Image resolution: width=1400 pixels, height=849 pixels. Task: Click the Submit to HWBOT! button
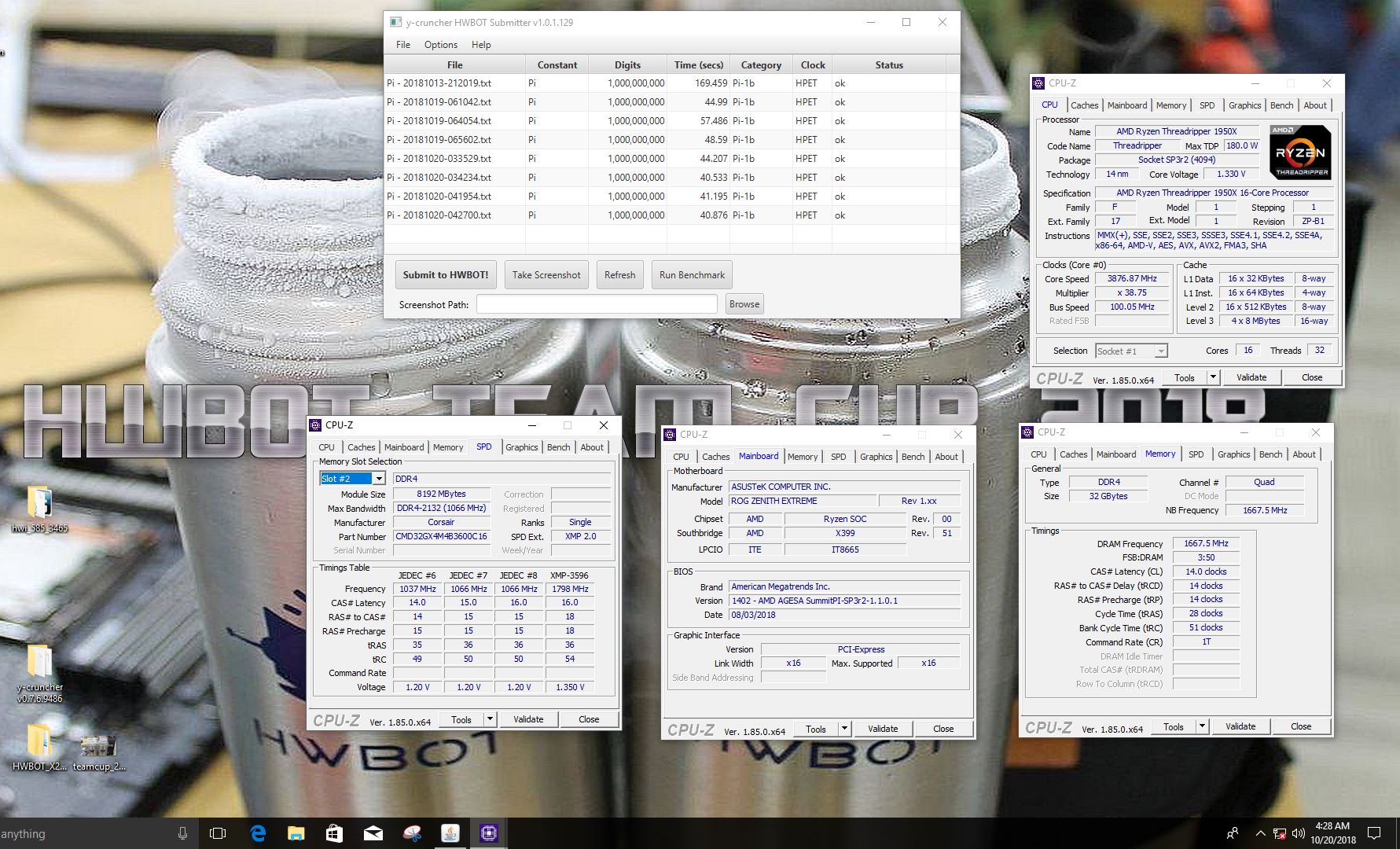[x=446, y=275]
